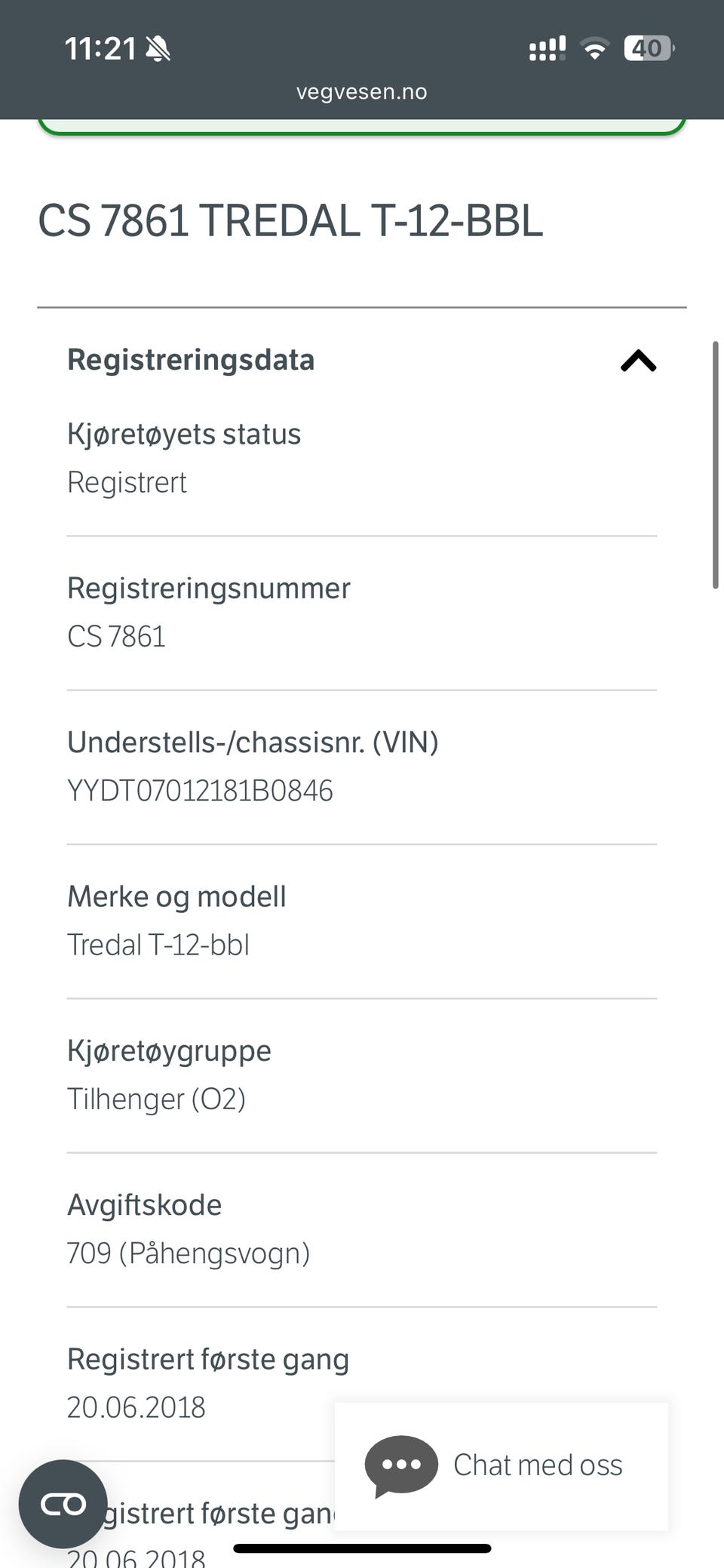This screenshot has width=724, height=1568.
Task: Open the Chat med oss widget
Action: click(x=537, y=1465)
